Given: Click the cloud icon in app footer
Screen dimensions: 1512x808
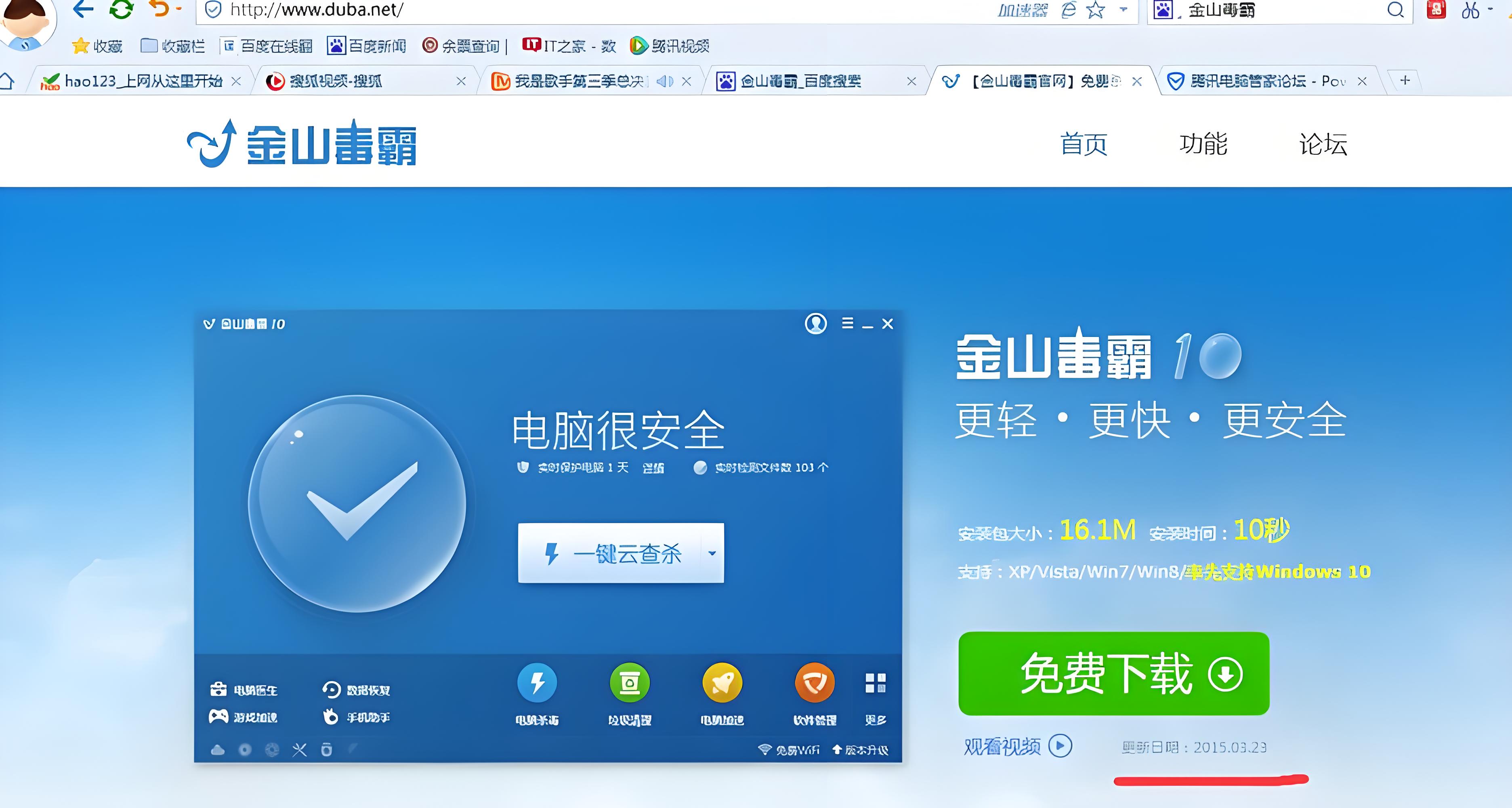Looking at the screenshot, I should pyautogui.click(x=218, y=750).
